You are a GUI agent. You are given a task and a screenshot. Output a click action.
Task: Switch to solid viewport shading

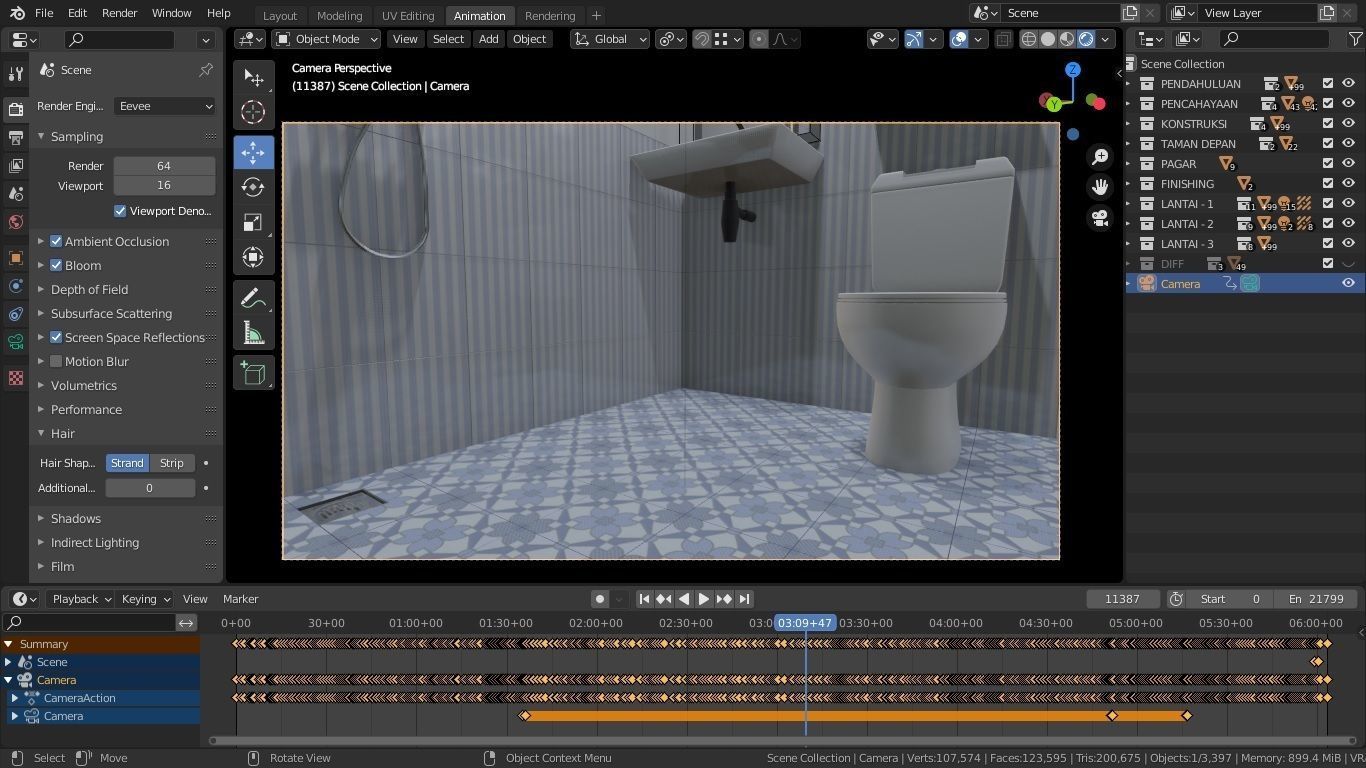coord(1048,39)
